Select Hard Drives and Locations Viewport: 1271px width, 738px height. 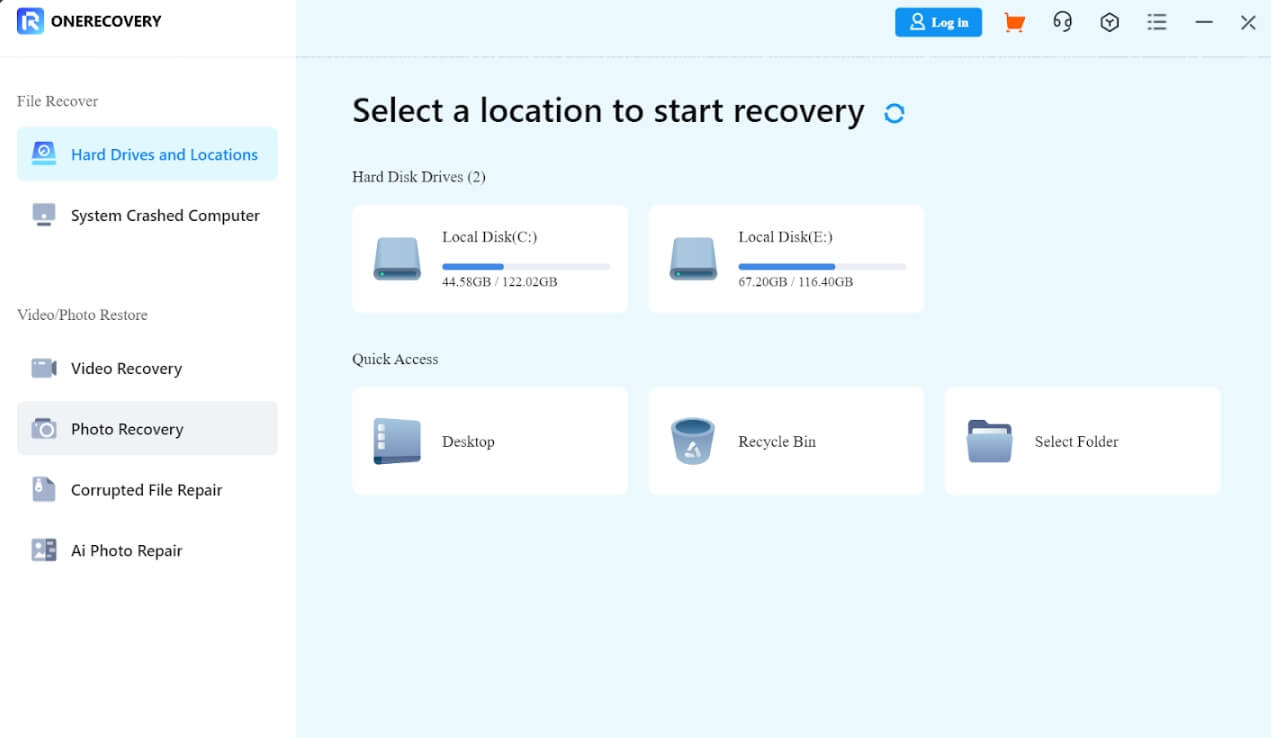pyautogui.click(x=164, y=154)
